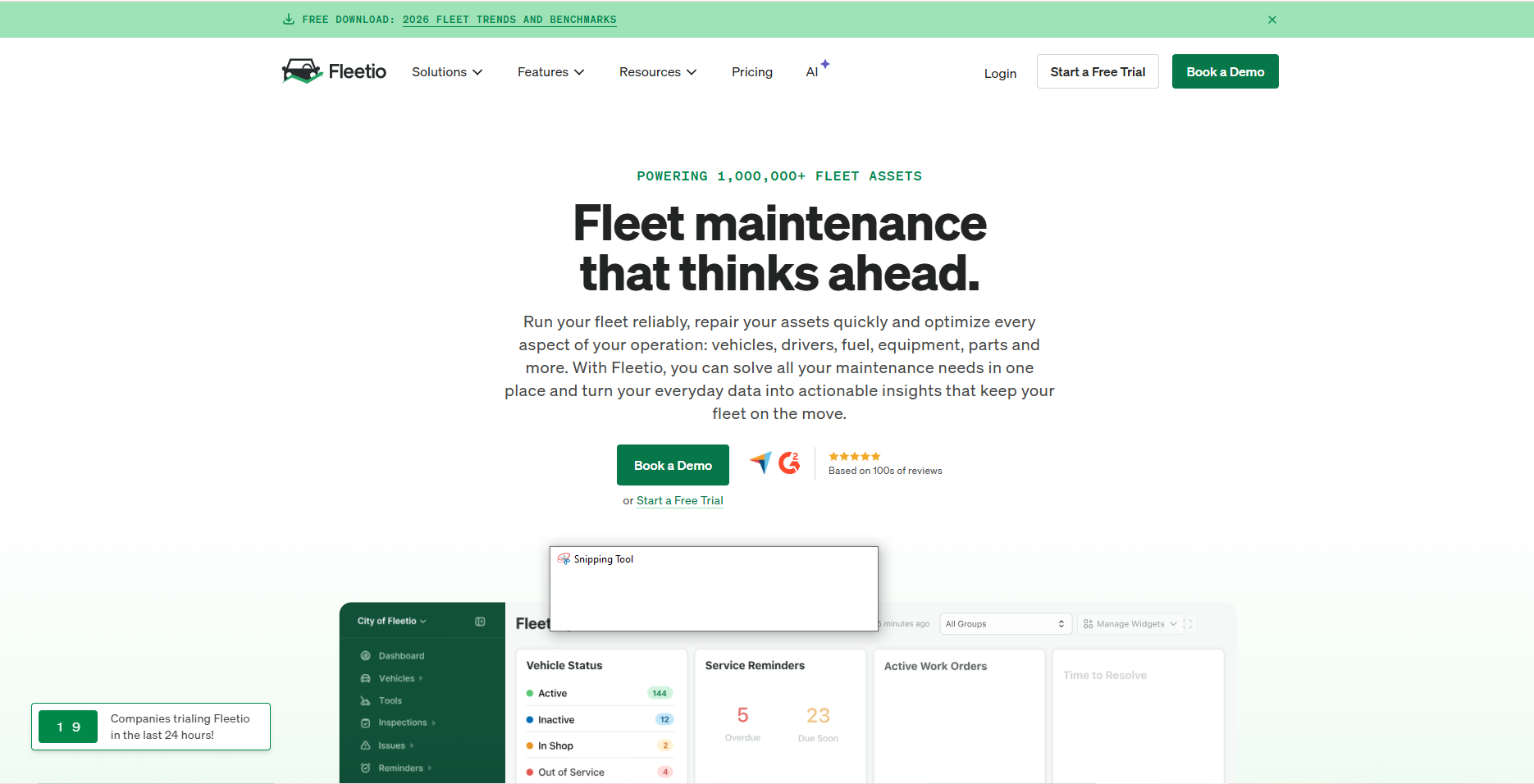Click the Time to Resolve widget title
1534x784 pixels.
(x=1104, y=675)
